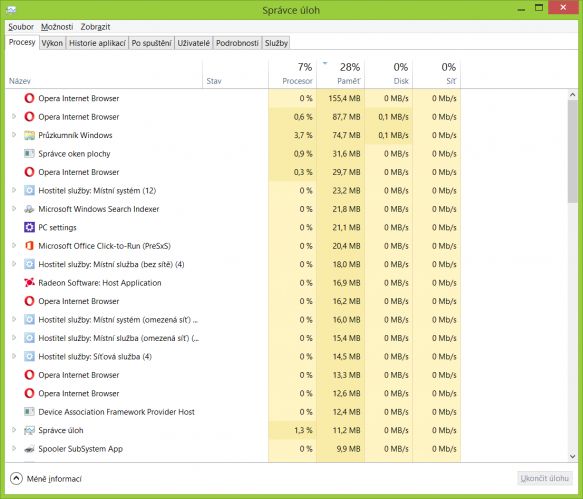Switch to the Služby tab
Viewport: 583px width, 499px height.
pyautogui.click(x=276, y=43)
